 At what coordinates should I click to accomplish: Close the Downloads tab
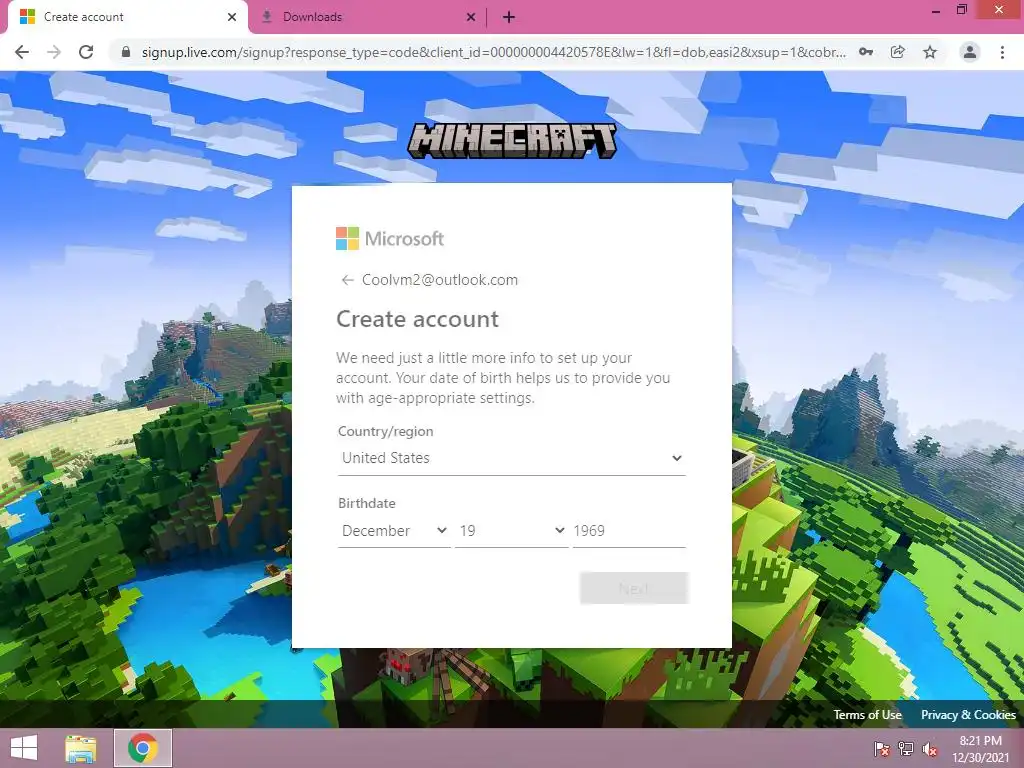pos(471,17)
